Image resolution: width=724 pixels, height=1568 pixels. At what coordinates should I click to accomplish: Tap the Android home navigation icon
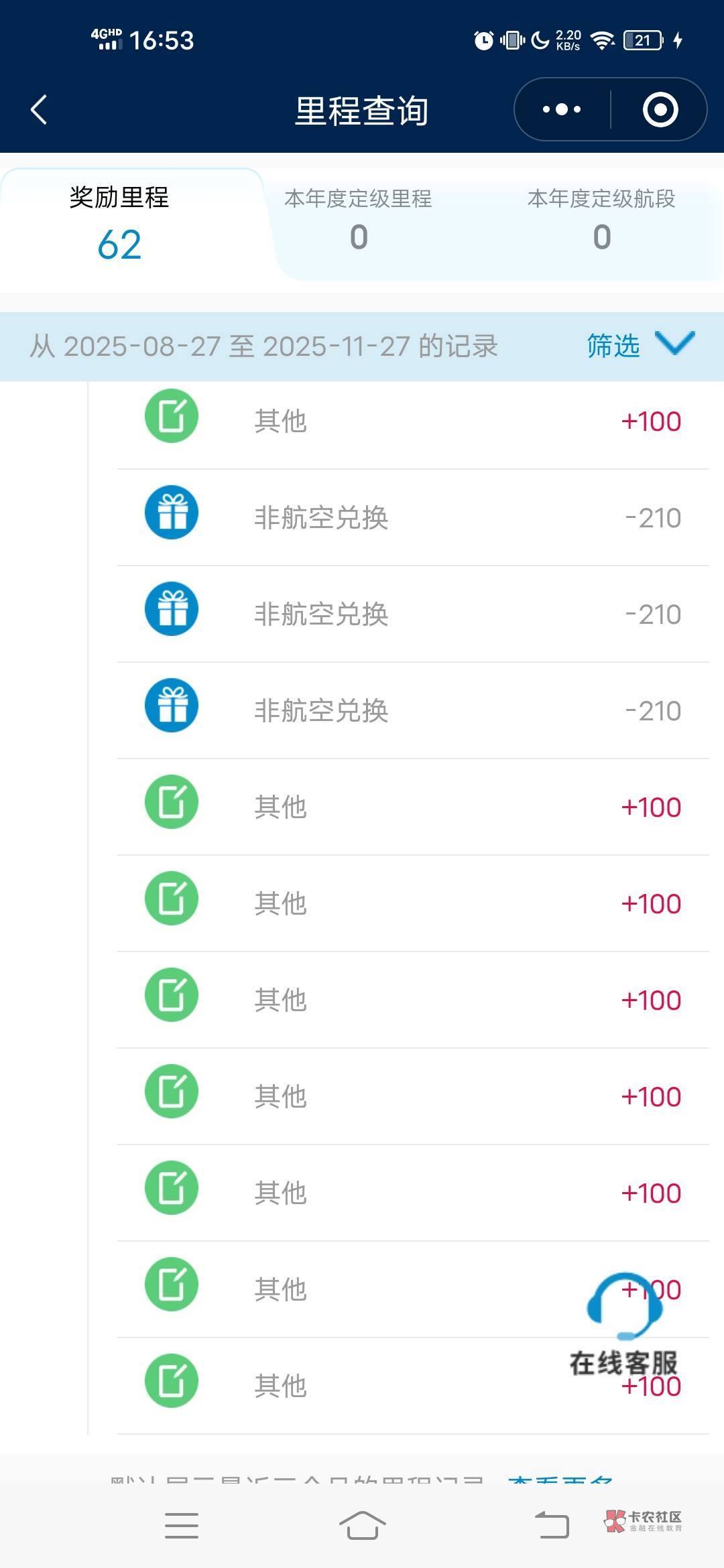click(x=362, y=1526)
